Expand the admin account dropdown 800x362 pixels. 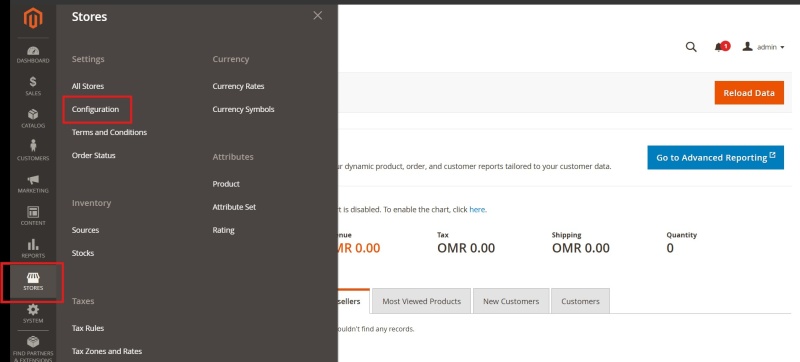pos(763,47)
